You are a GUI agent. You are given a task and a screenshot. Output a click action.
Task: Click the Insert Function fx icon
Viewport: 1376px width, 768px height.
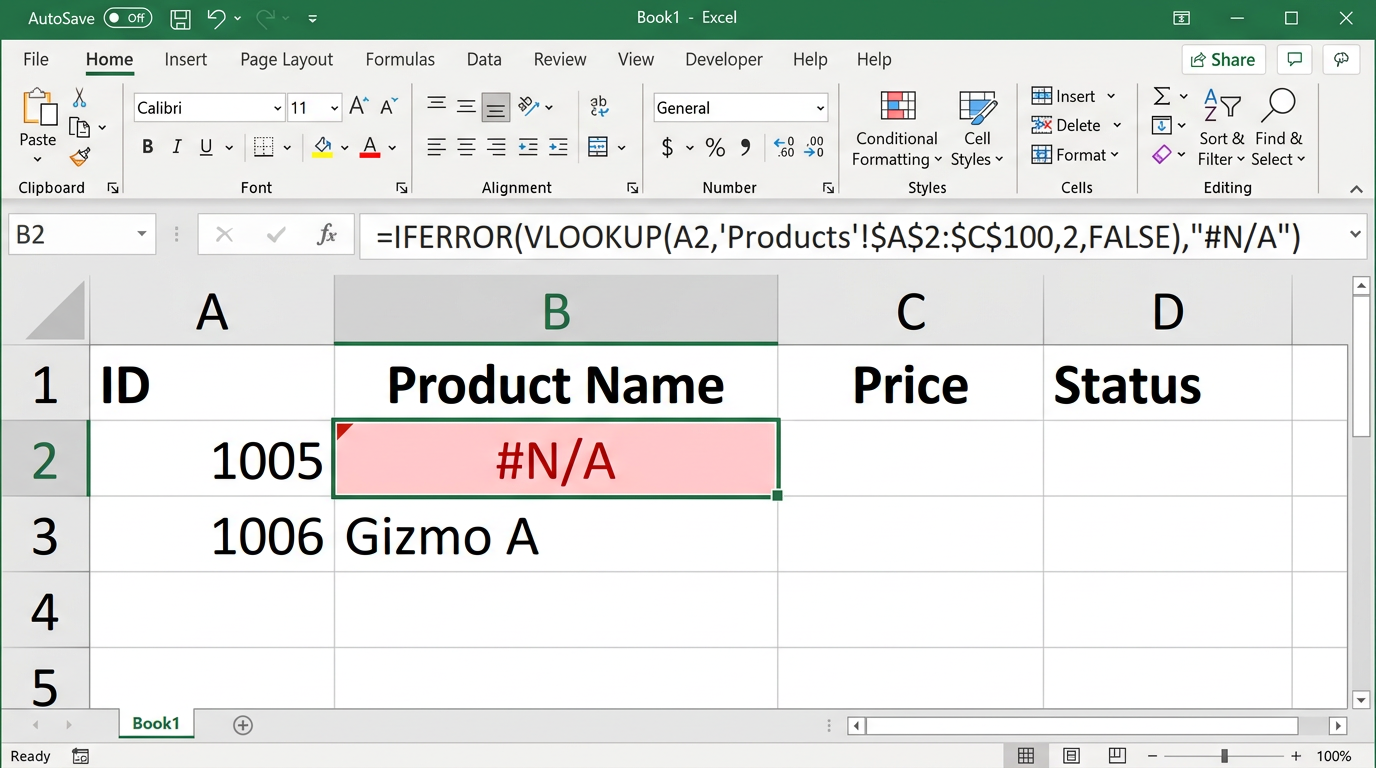pyautogui.click(x=327, y=235)
